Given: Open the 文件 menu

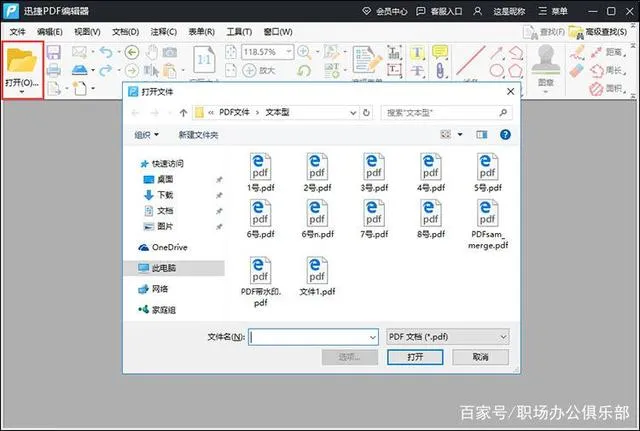Looking at the screenshot, I should pos(18,32).
